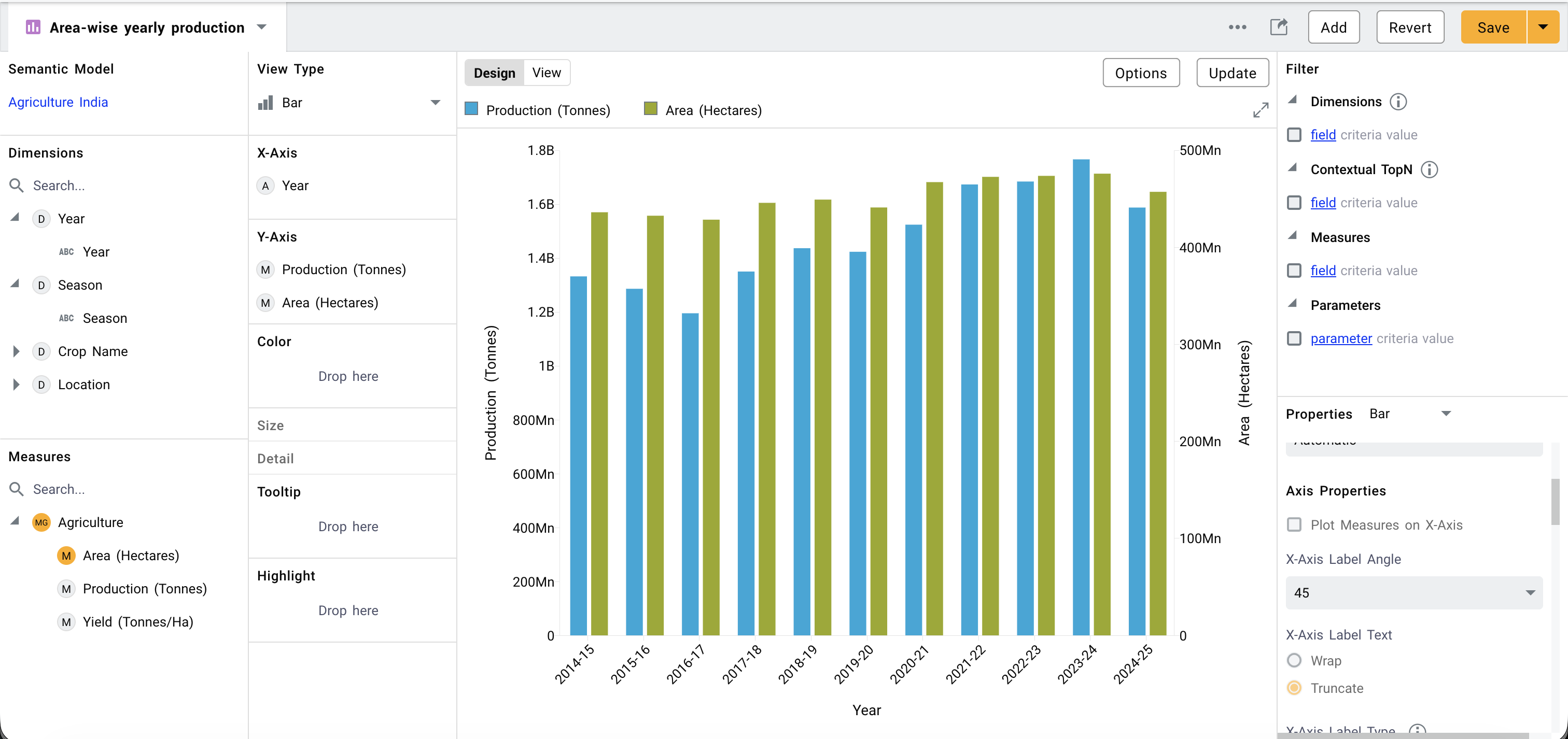This screenshot has height=739, width=1568.
Task: Switch to the Design tab
Action: 494,73
